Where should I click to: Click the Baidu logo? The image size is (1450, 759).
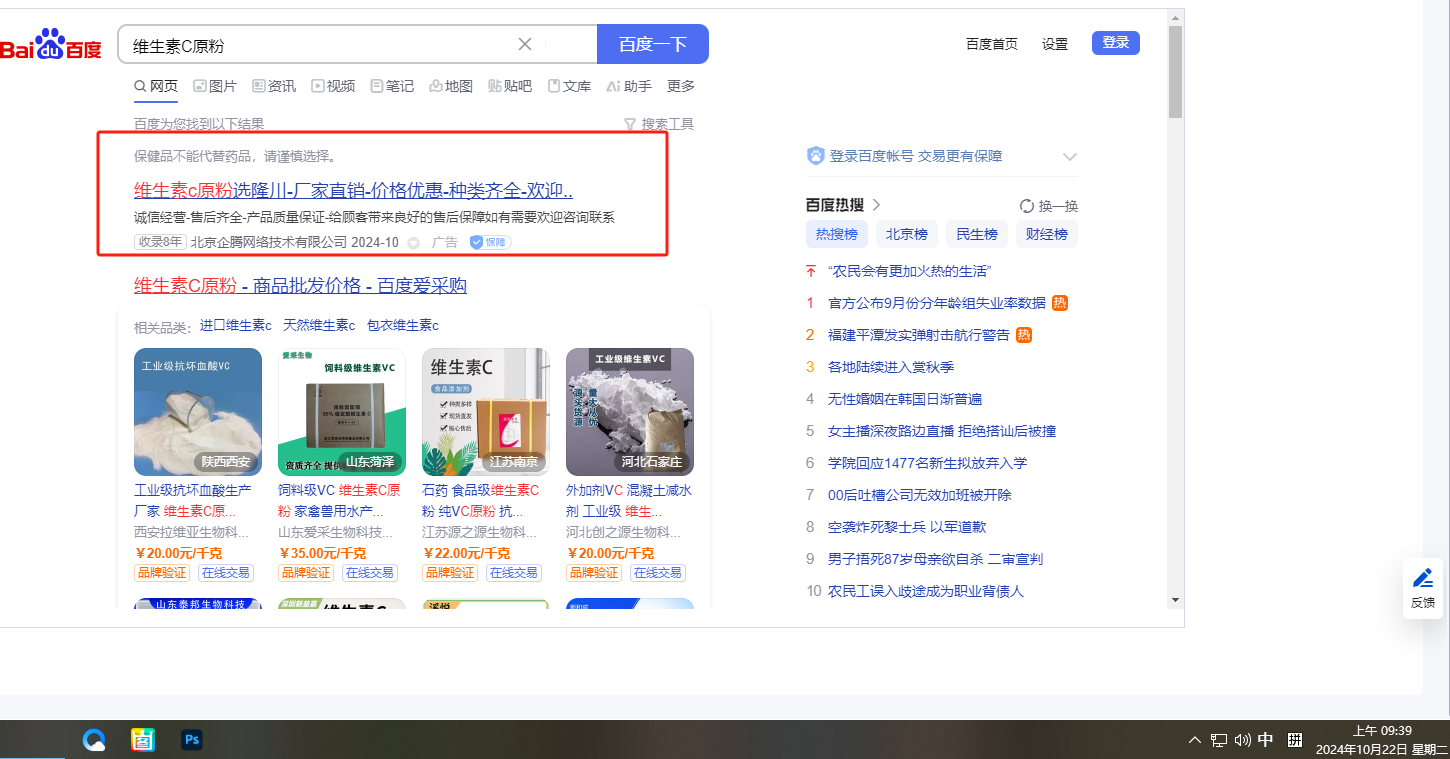[51, 44]
